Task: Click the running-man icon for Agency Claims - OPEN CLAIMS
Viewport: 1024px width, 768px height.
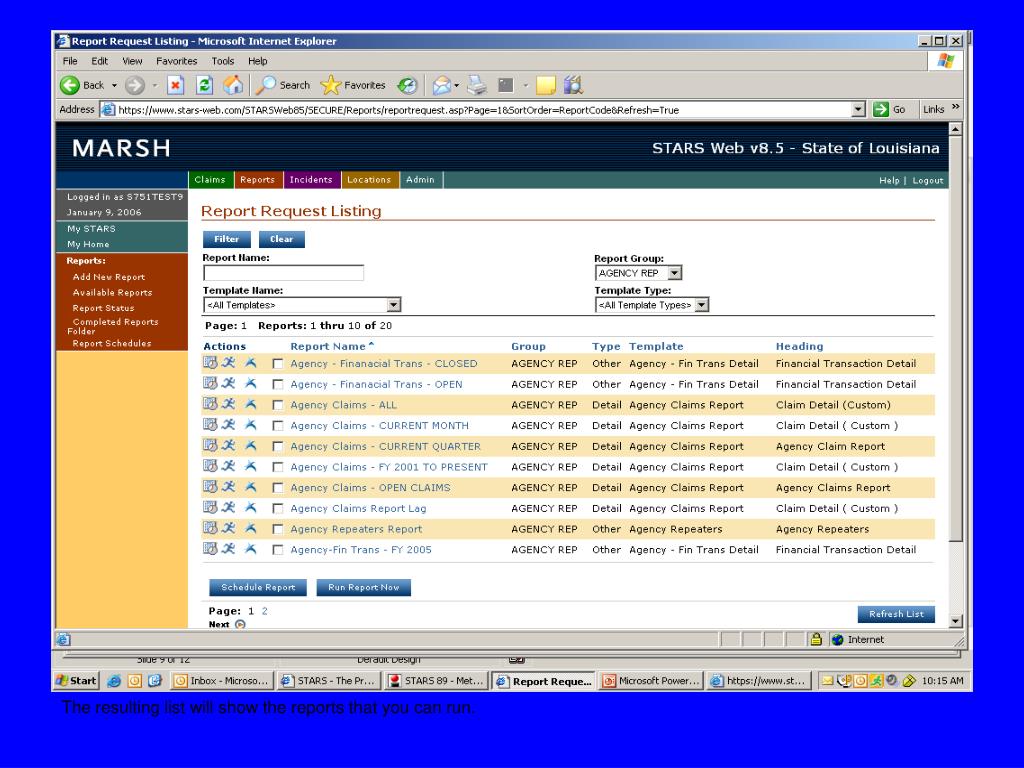Action: click(x=229, y=487)
